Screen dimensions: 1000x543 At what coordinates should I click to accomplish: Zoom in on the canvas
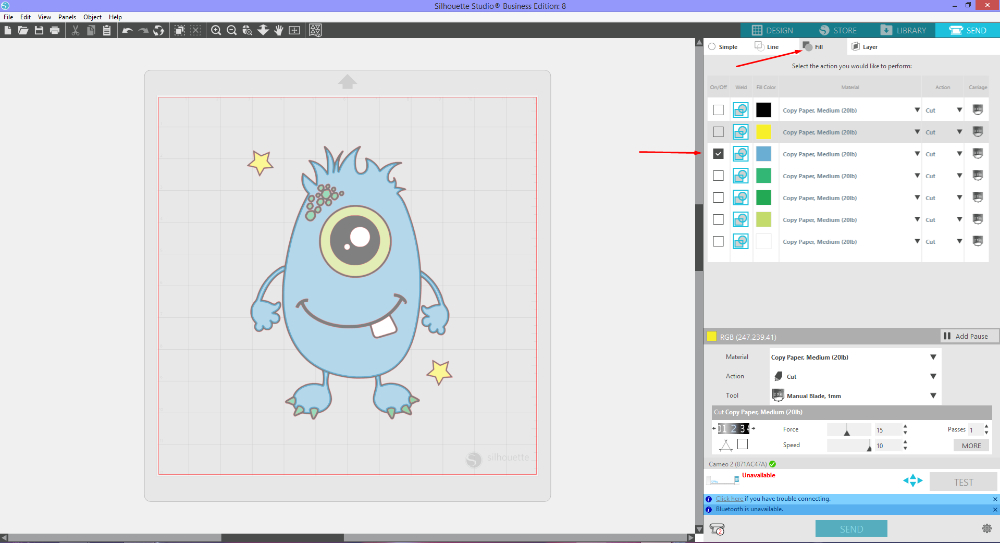[216, 30]
